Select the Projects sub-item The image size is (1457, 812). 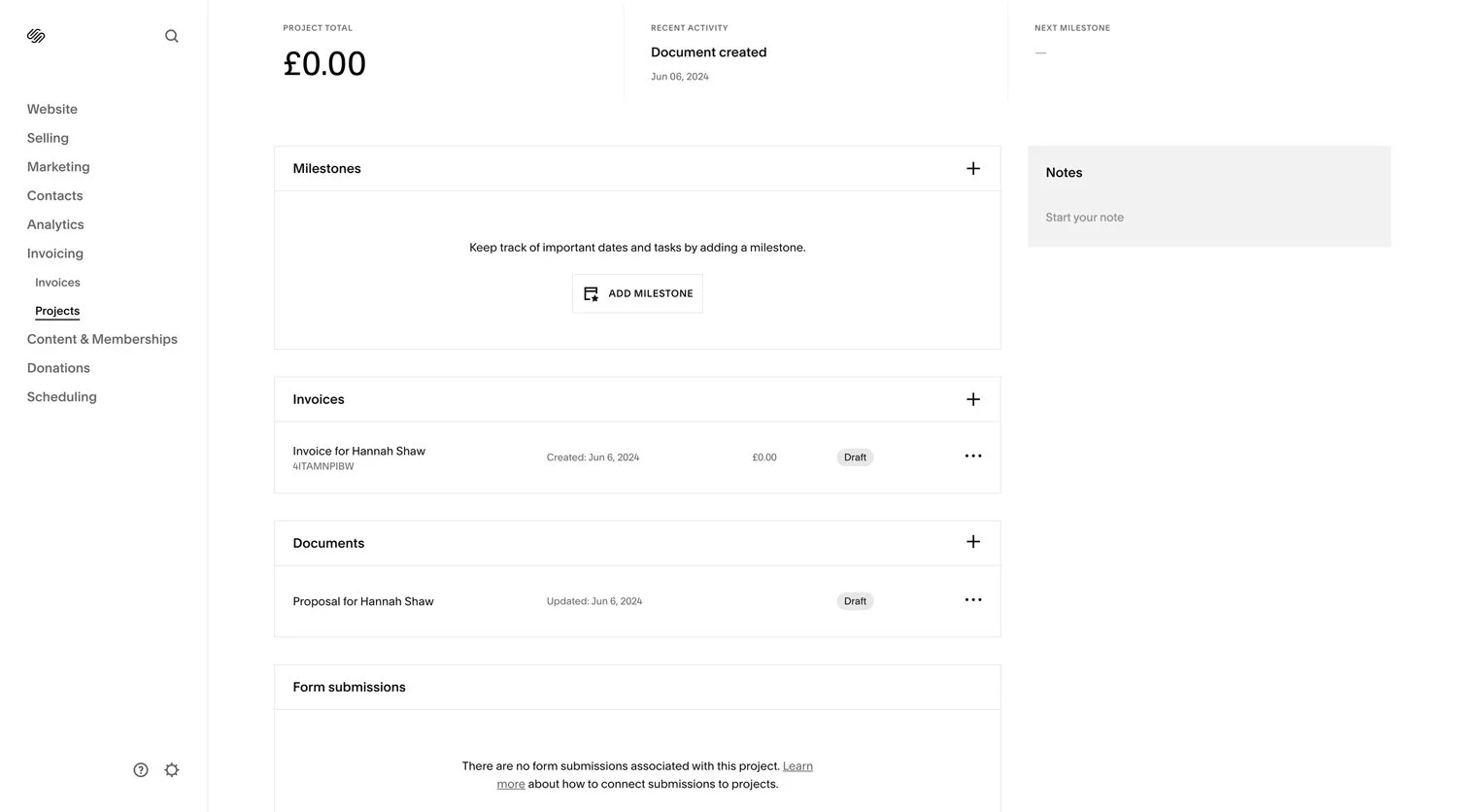point(57,311)
